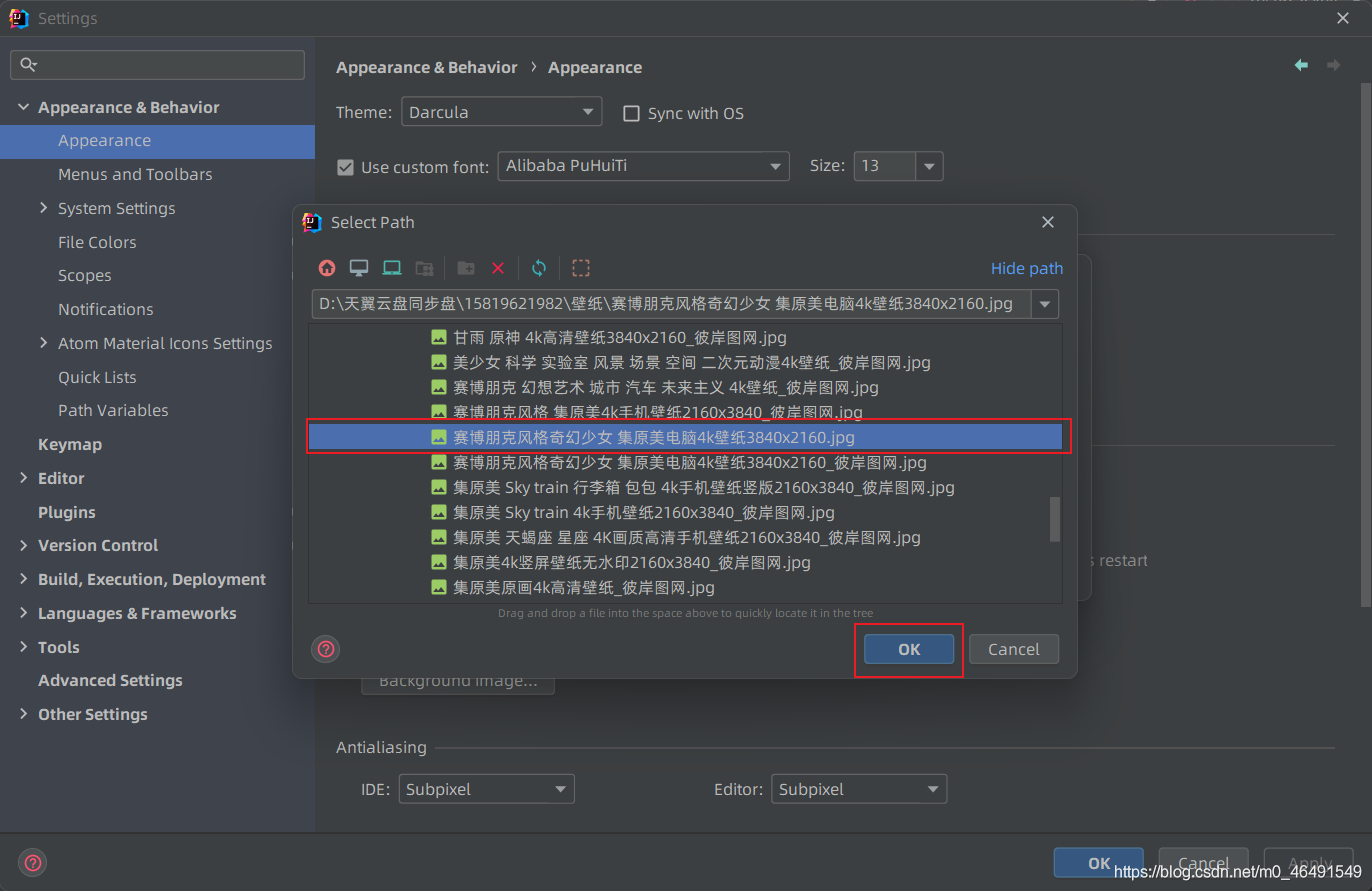Expand Build, Execution, Deployment settings
The image size is (1372, 891).
click(23, 579)
